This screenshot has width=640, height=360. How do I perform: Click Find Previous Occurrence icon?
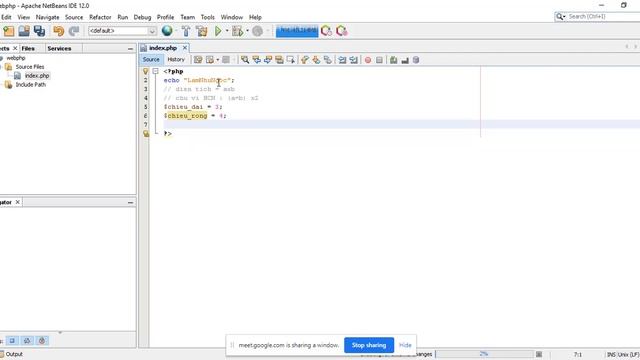tap(256, 60)
